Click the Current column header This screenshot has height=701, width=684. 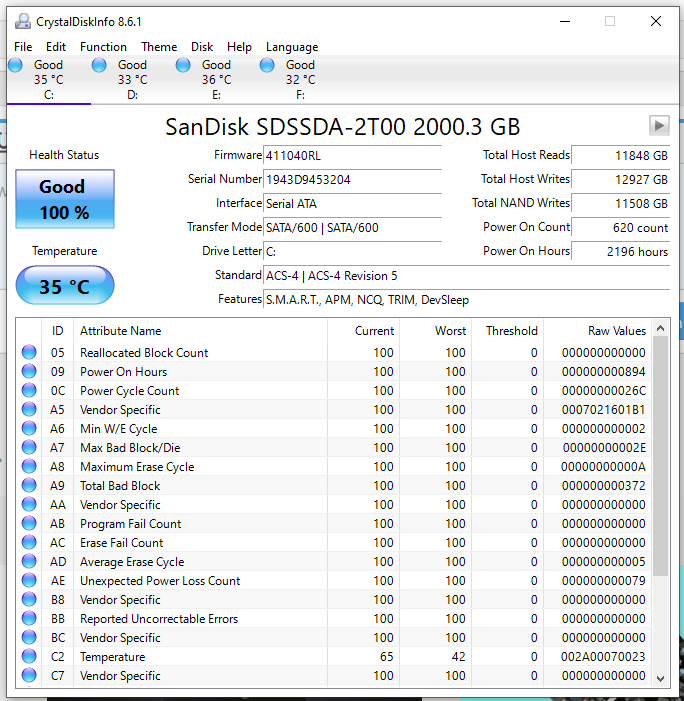pyautogui.click(x=363, y=331)
